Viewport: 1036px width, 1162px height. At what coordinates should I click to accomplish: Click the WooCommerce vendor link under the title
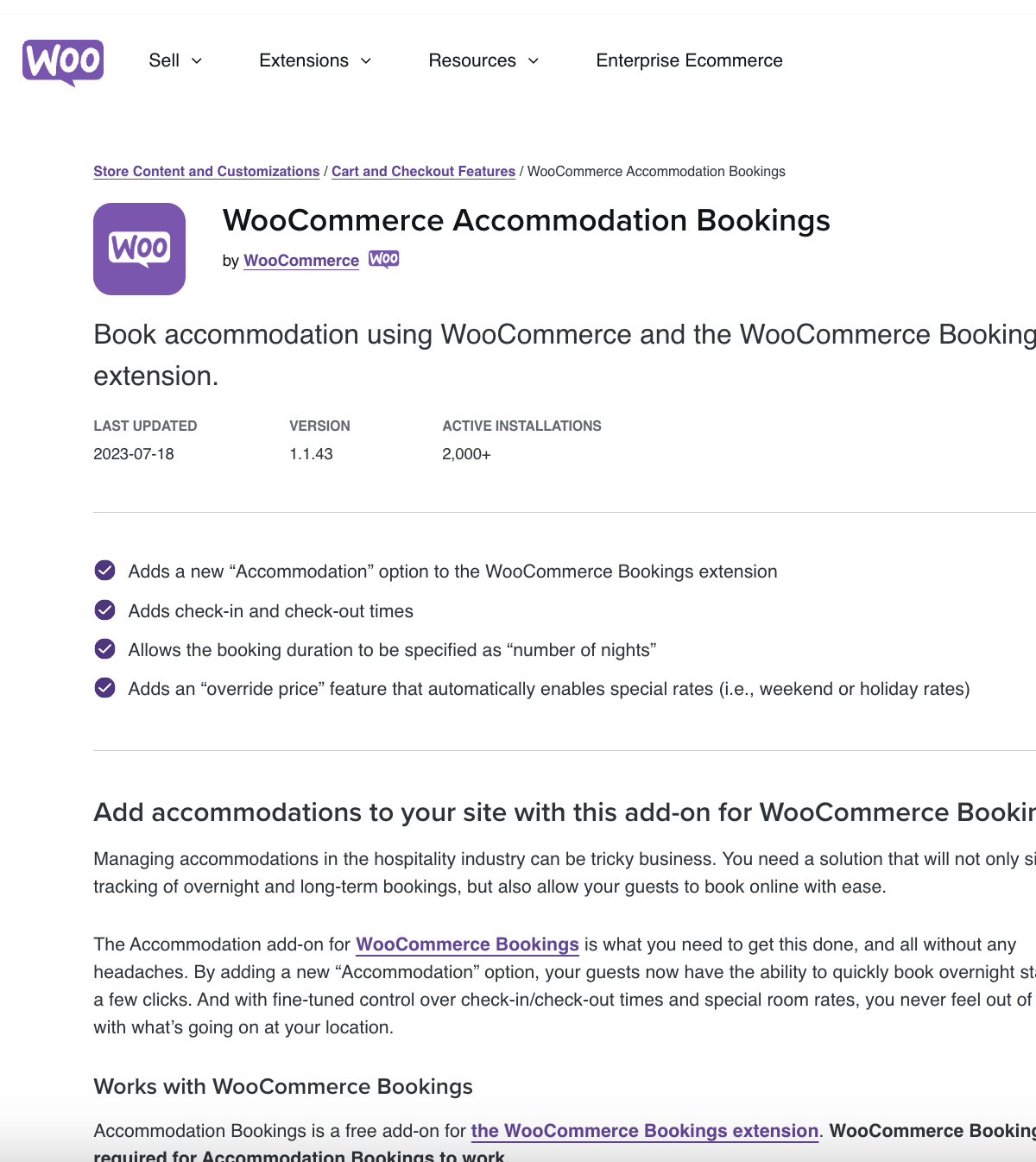pos(300,260)
